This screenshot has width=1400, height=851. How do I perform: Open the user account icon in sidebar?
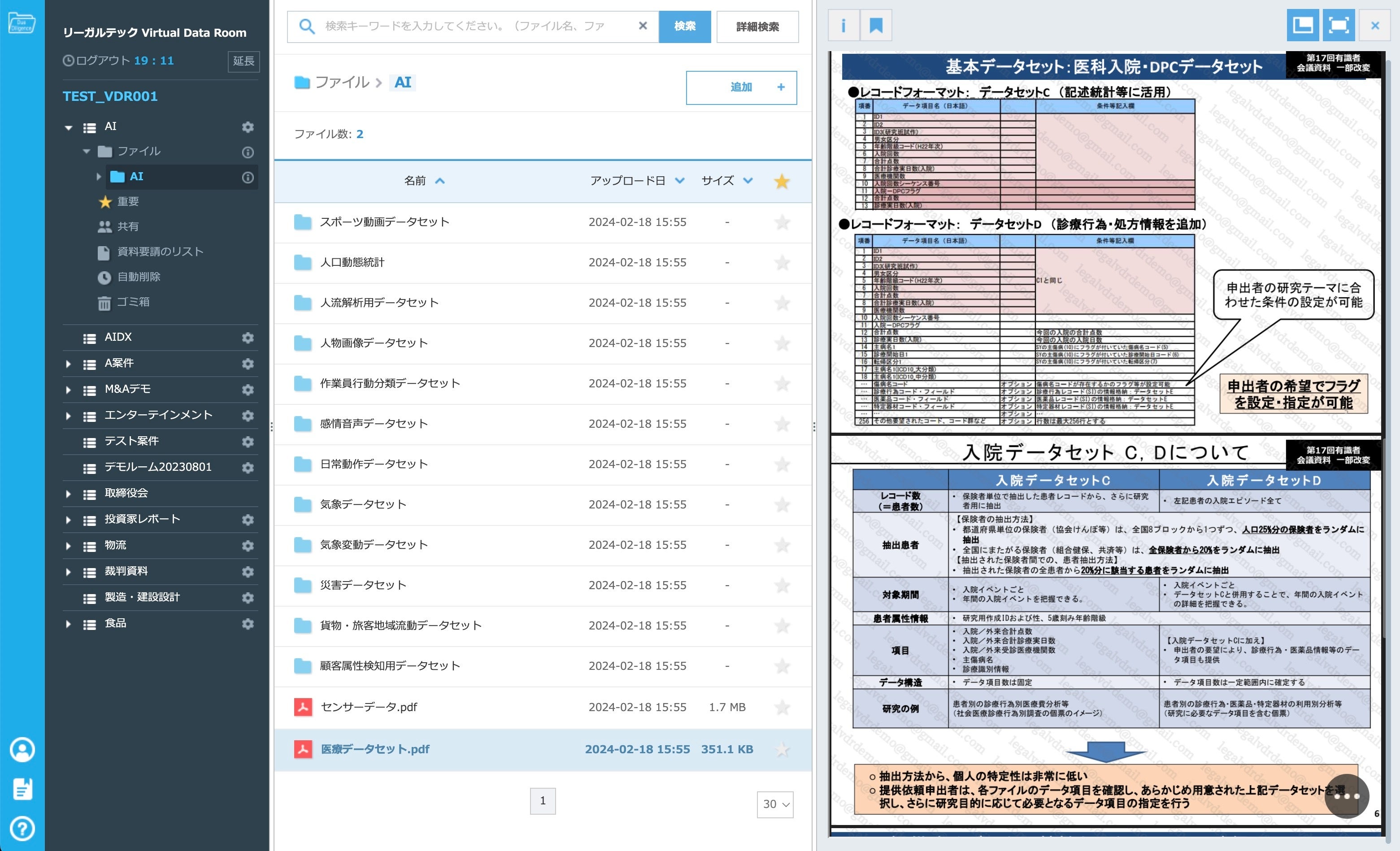tap(22, 749)
